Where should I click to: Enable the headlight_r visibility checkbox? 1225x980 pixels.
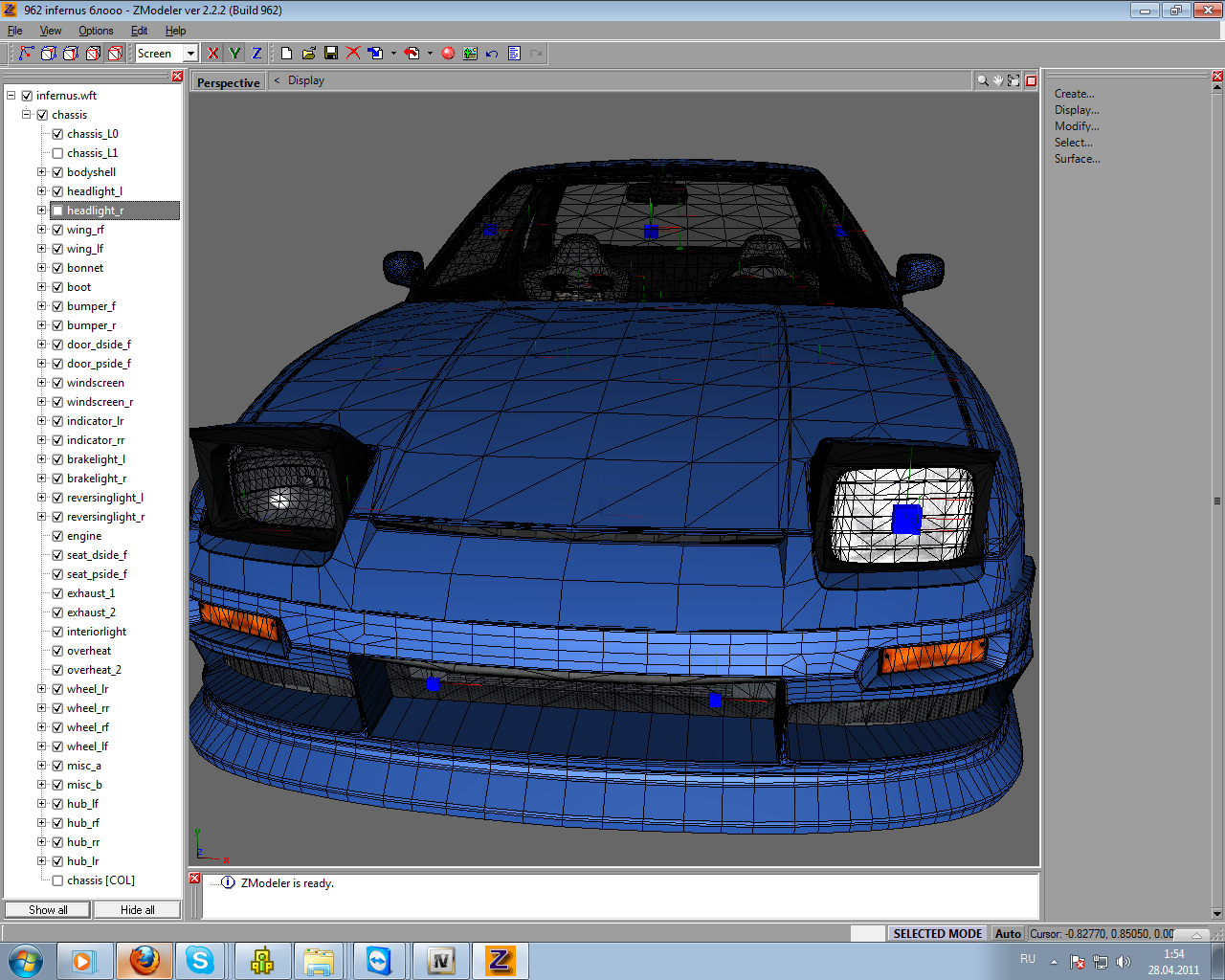tap(57, 211)
